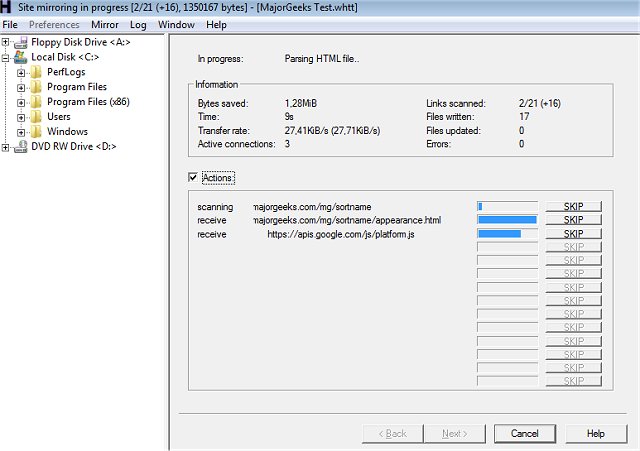Viewport: 640px width, 451px height.
Task: Click the Help button at the bottom
Action: click(x=596, y=433)
